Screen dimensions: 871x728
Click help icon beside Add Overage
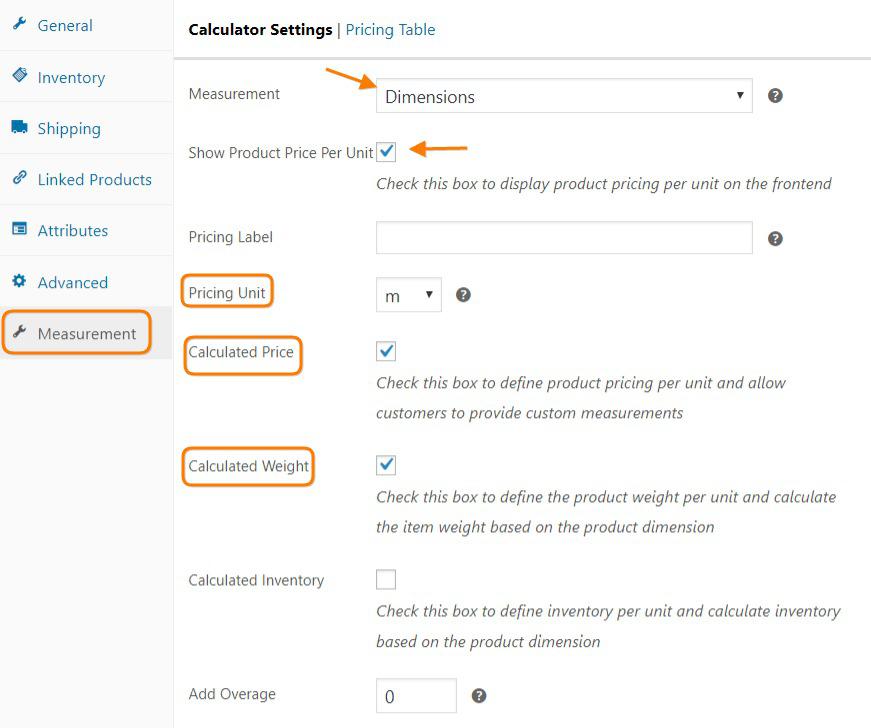(x=479, y=696)
